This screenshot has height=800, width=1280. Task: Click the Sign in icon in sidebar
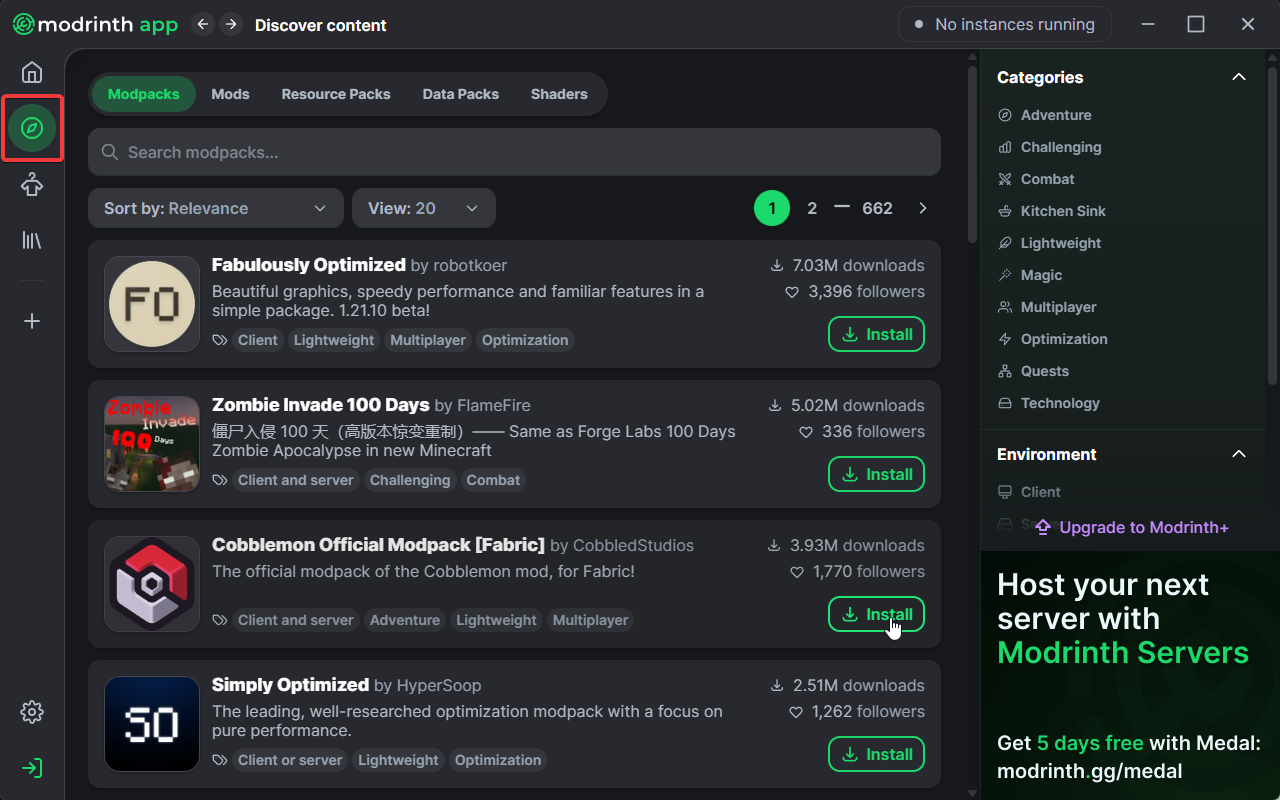[32, 768]
